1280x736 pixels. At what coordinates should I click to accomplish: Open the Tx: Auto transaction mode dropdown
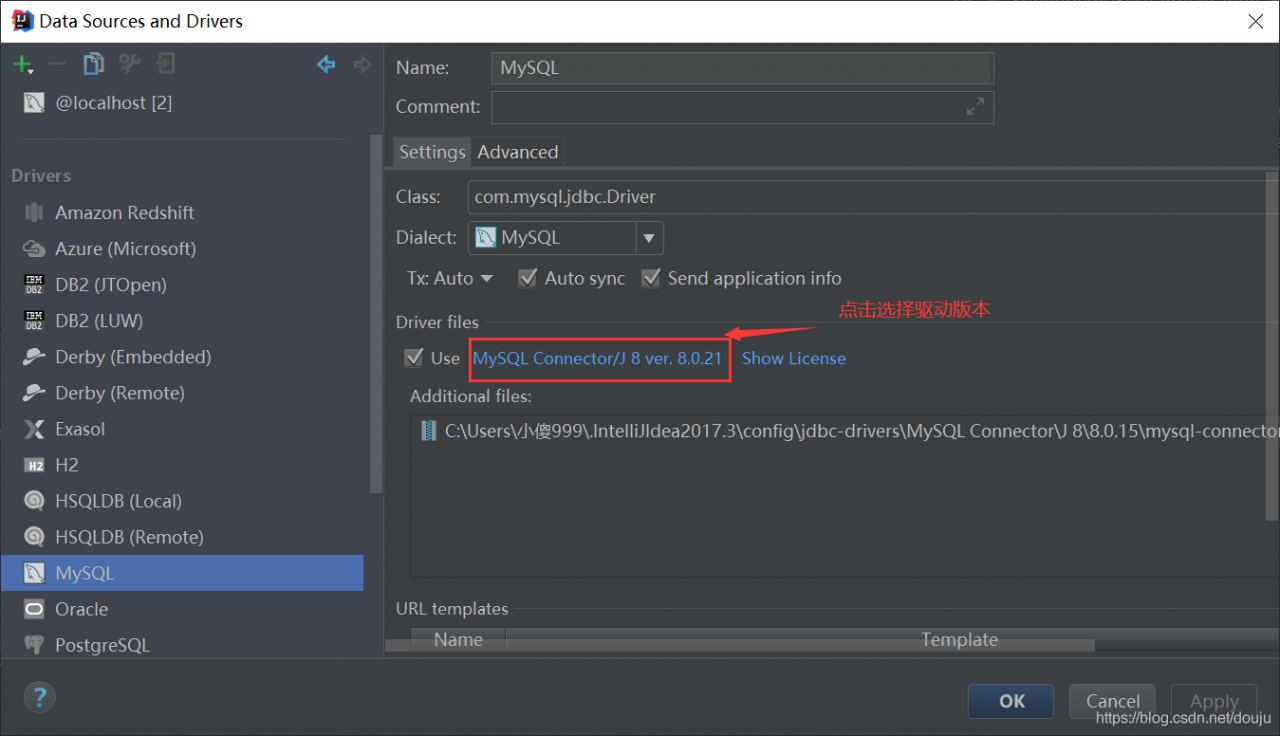[450, 278]
